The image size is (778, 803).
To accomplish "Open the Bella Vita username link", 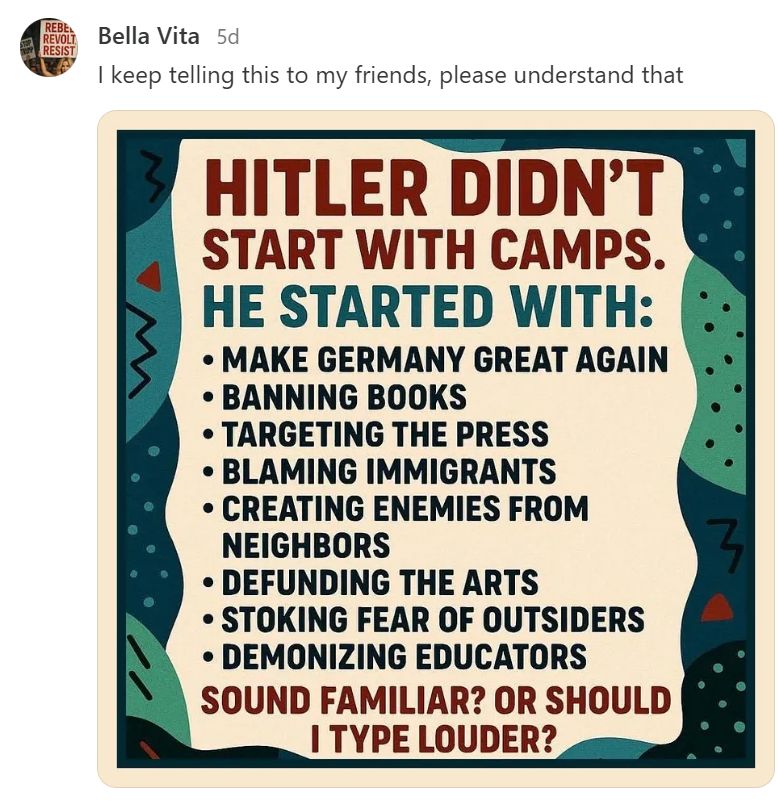I will click(x=149, y=36).
